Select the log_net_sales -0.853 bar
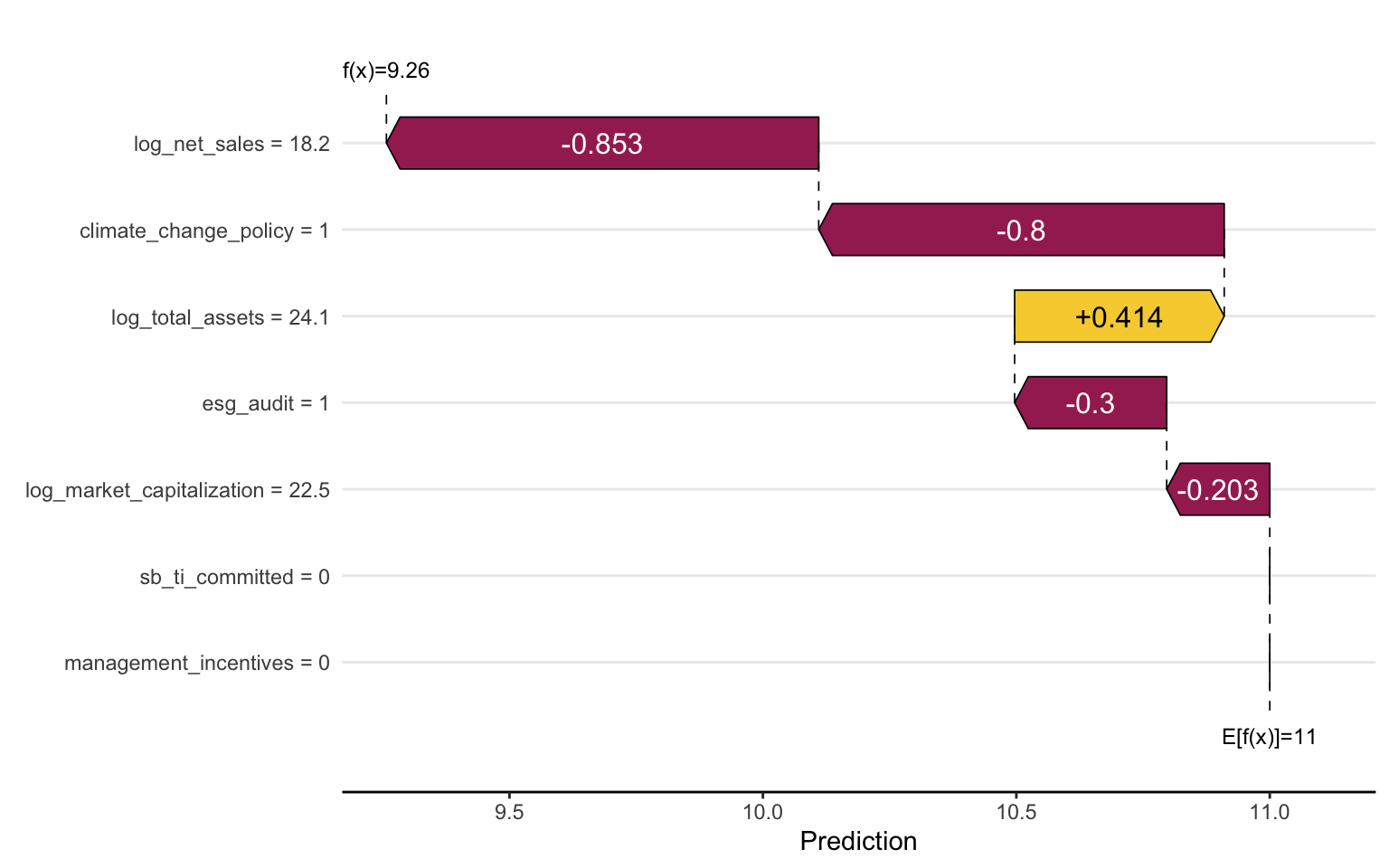Screen dimensions: 1389x868 602,144
